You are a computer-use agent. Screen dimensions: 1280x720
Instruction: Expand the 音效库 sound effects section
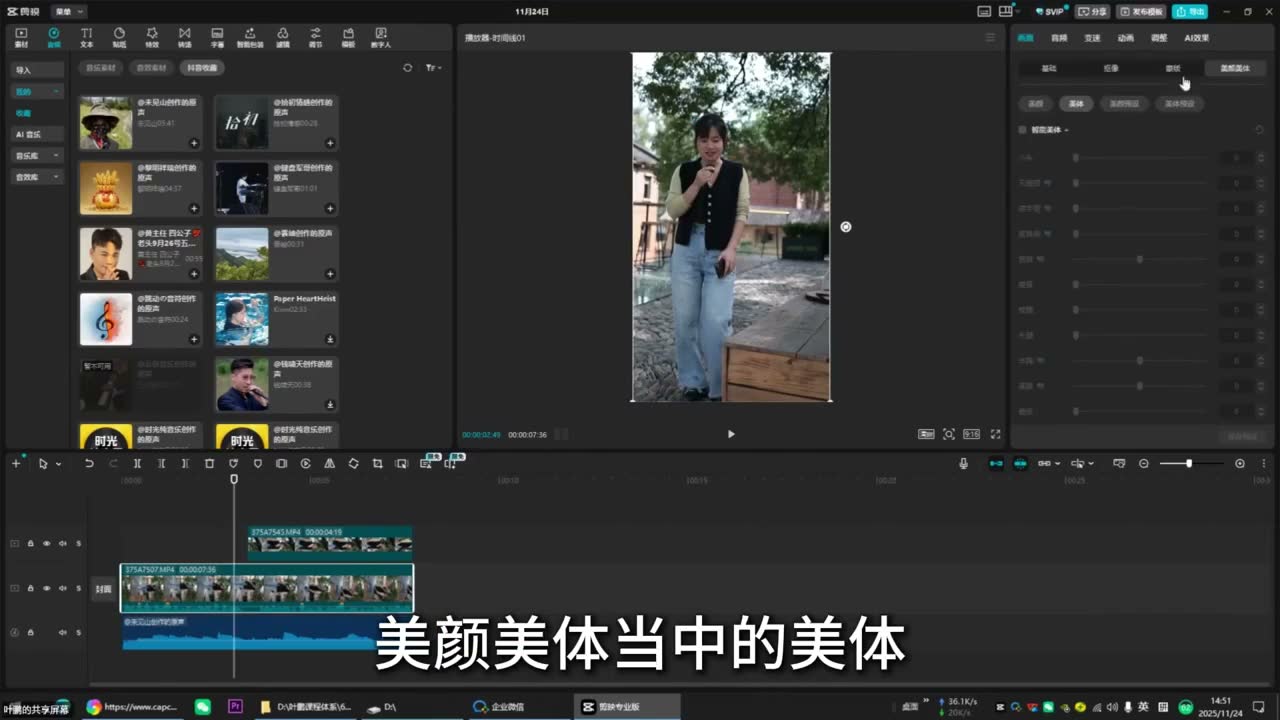(x=37, y=177)
